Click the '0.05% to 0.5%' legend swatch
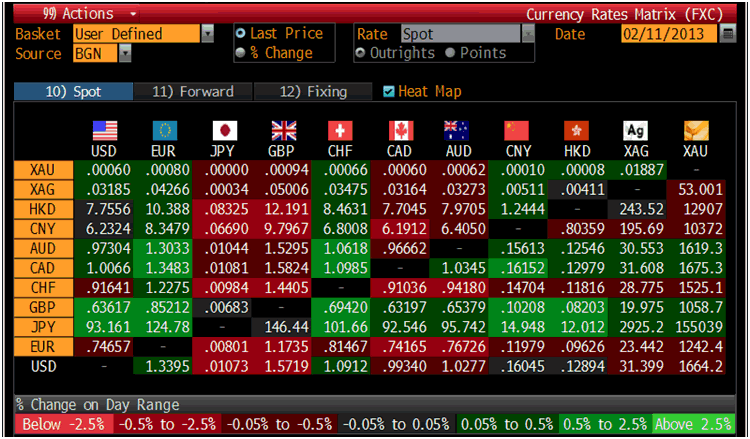The height and width of the screenshot is (439, 750). point(507,424)
